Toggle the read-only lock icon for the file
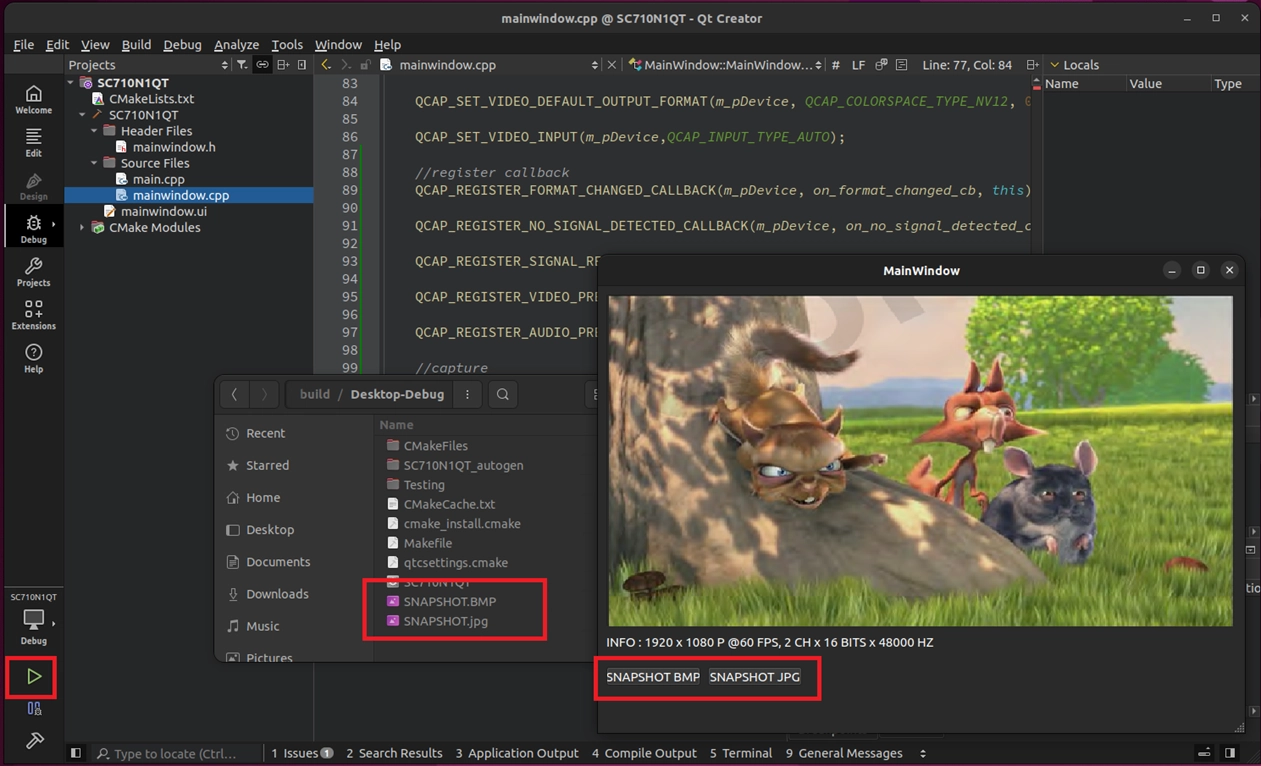Image resolution: width=1261 pixels, height=766 pixels. point(366,65)
